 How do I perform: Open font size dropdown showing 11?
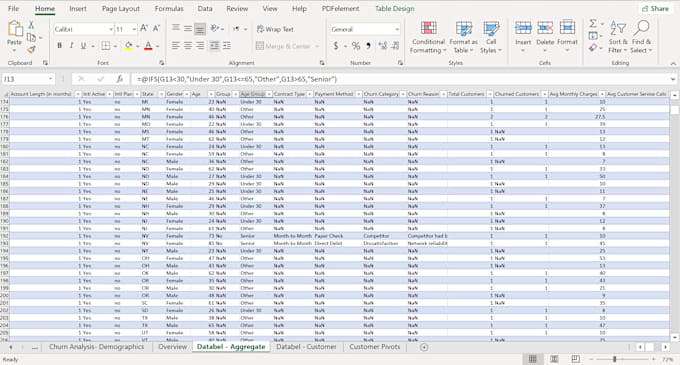134,29
